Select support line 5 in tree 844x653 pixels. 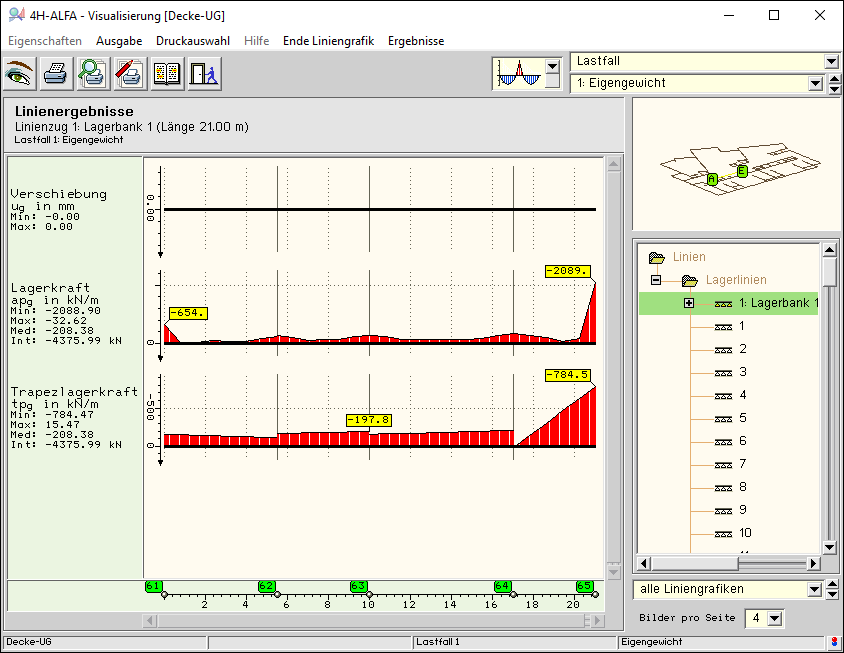point(742,418)
